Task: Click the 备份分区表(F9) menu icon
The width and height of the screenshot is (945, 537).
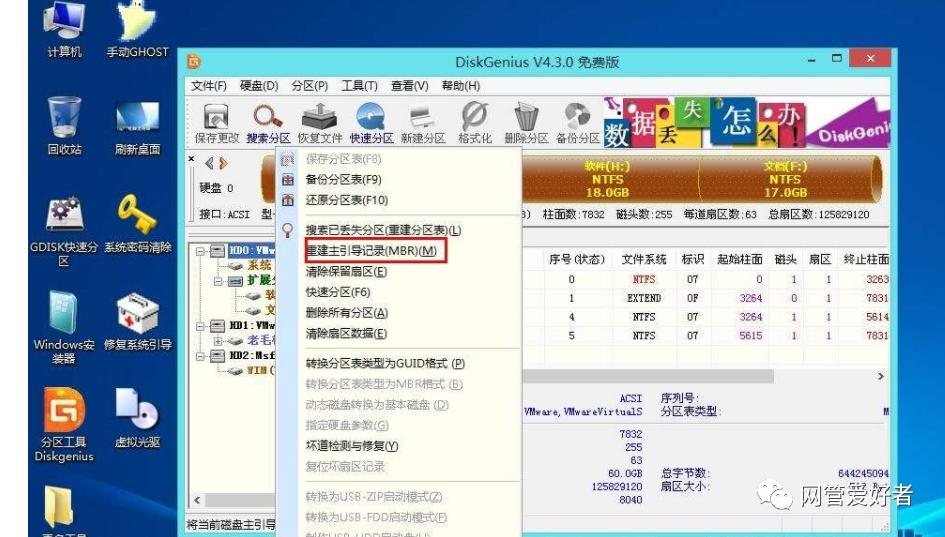Action: pos(288,180)
